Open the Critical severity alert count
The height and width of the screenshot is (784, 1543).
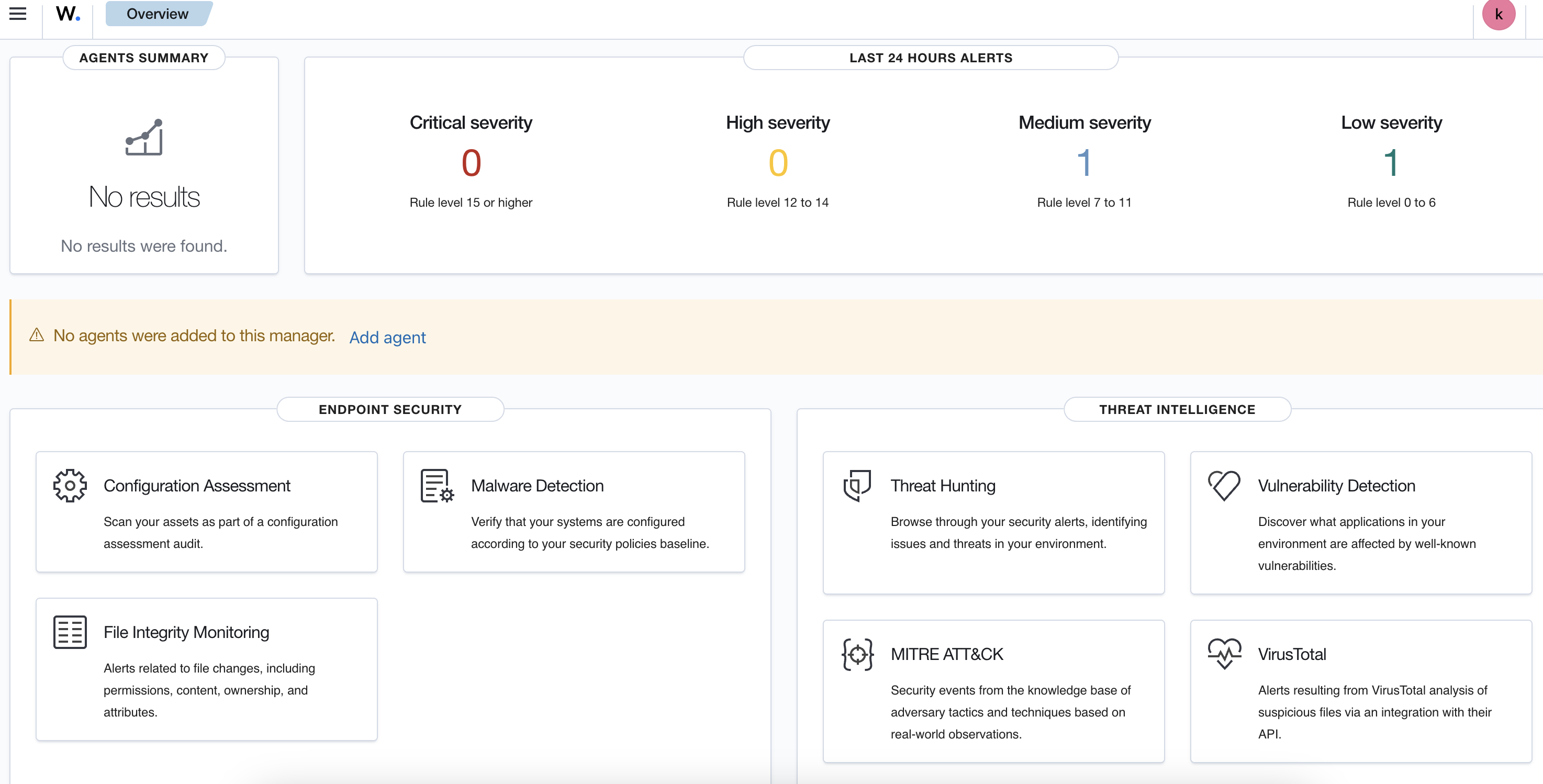tap(471, 163)
